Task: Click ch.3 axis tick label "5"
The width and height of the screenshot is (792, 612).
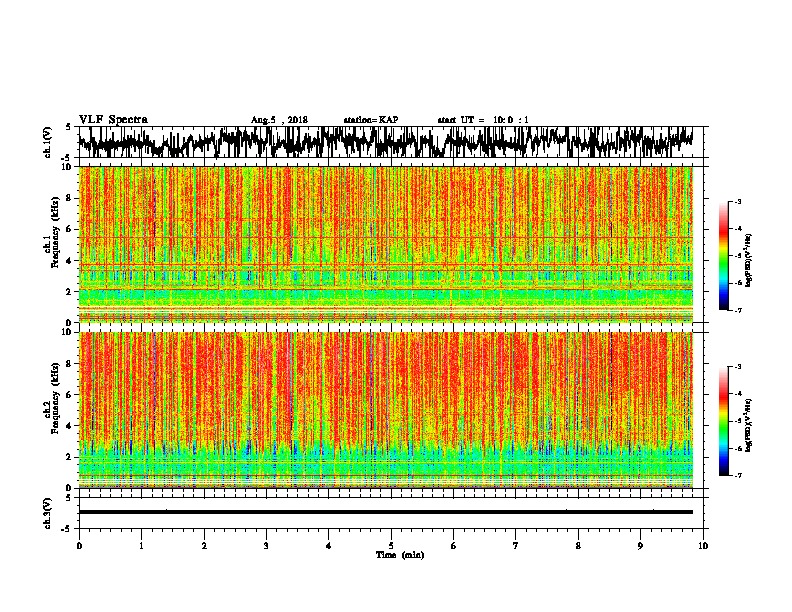Action: [x=68, y=498]
